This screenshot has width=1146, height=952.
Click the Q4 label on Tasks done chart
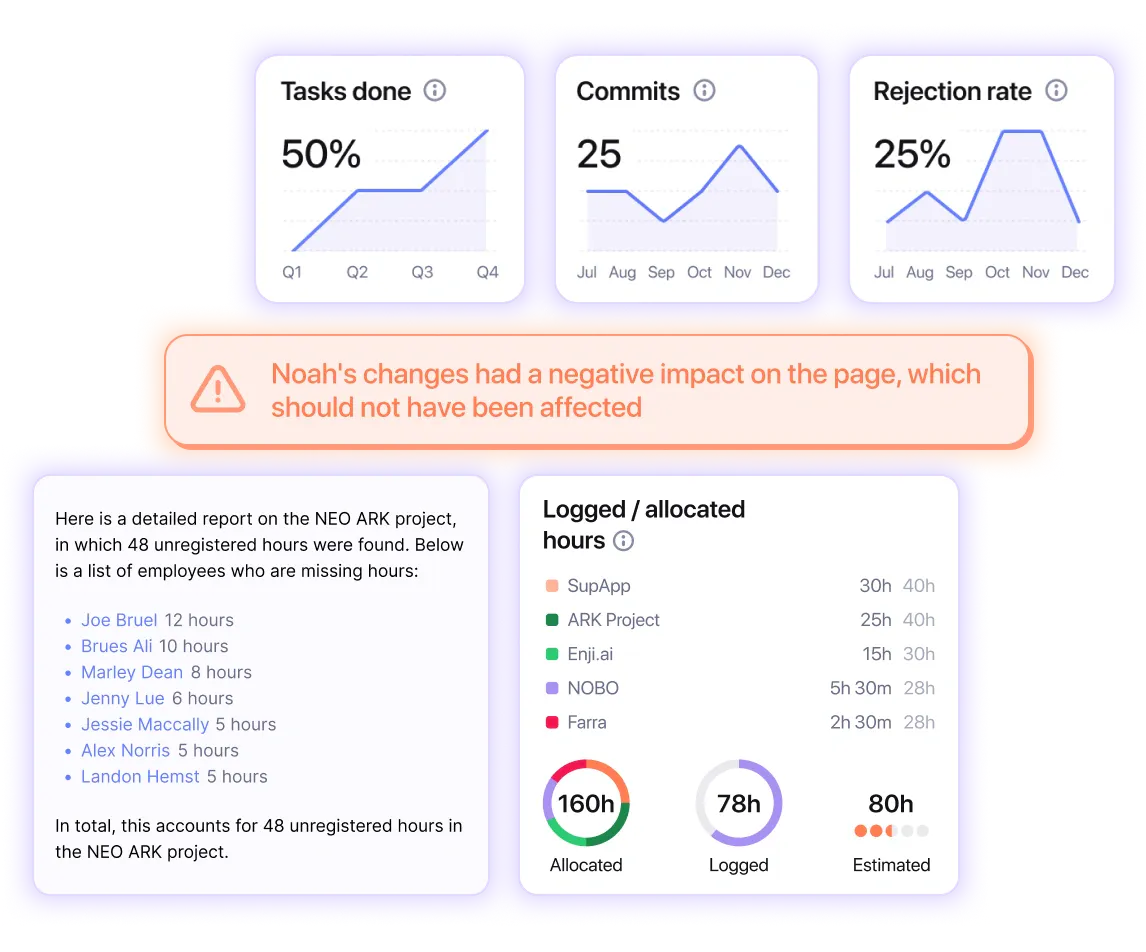[x=487, y=273]
